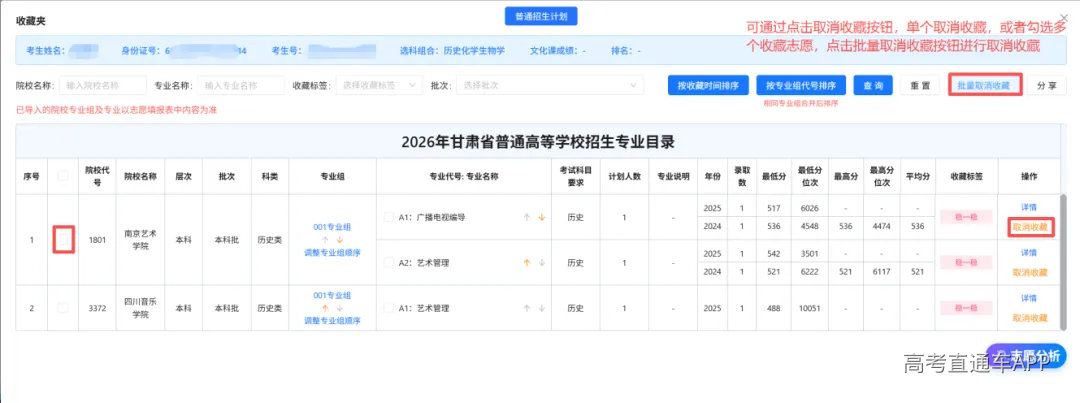
Task: Click the 分享 button
Action: point(1047,85)
